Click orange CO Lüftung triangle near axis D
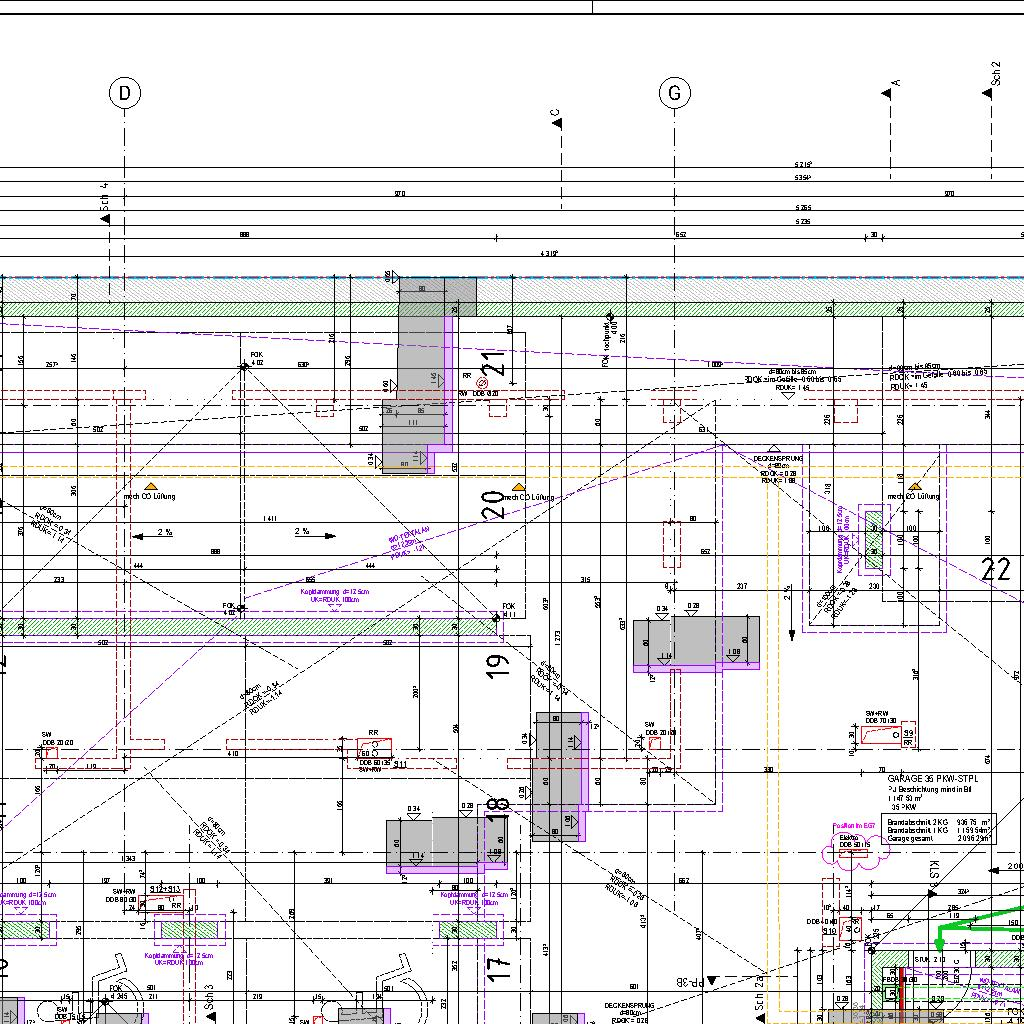The image size is (1024, 1024). (x=151, y=487)
